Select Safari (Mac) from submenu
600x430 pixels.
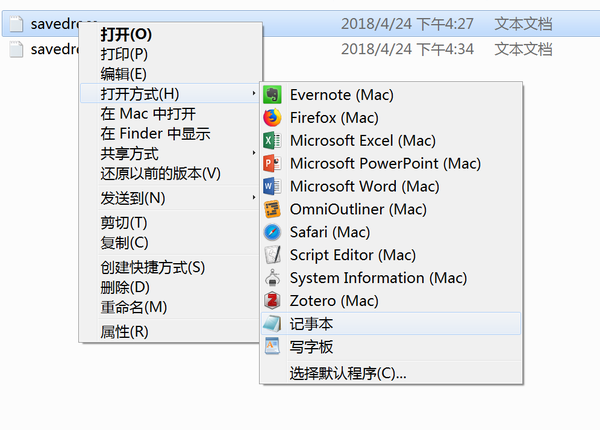coord(391,232)
